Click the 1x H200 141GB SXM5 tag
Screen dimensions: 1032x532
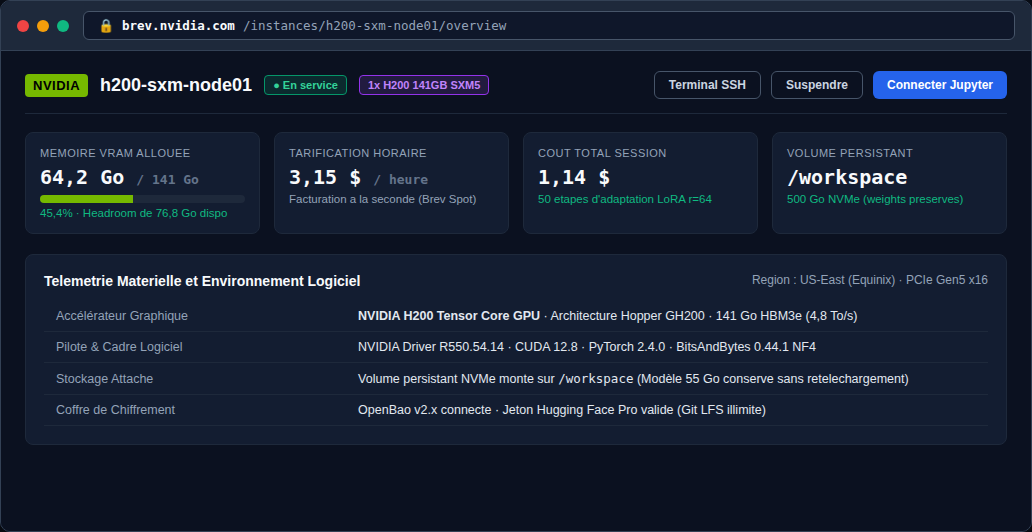tap(424, 85)
